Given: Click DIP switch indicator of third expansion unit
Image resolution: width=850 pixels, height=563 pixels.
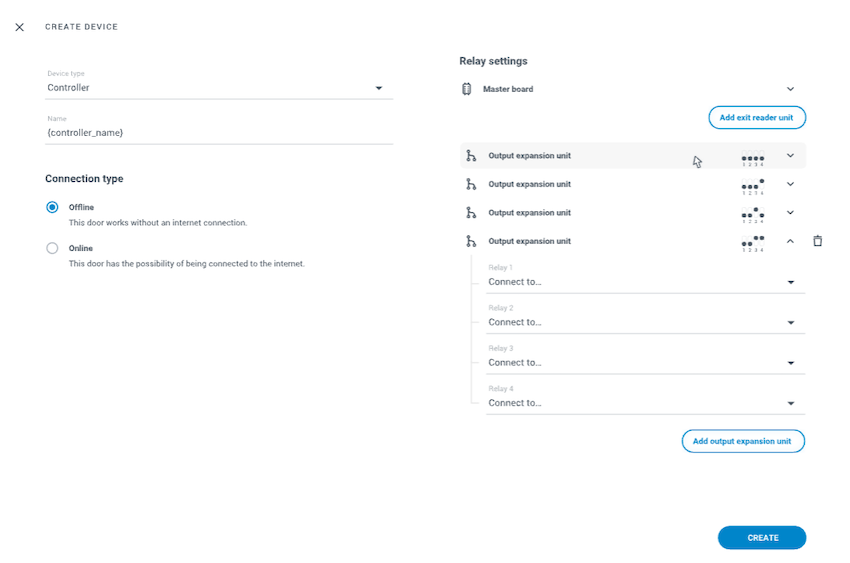Looking at the screenshot, I should coord(753,215).
